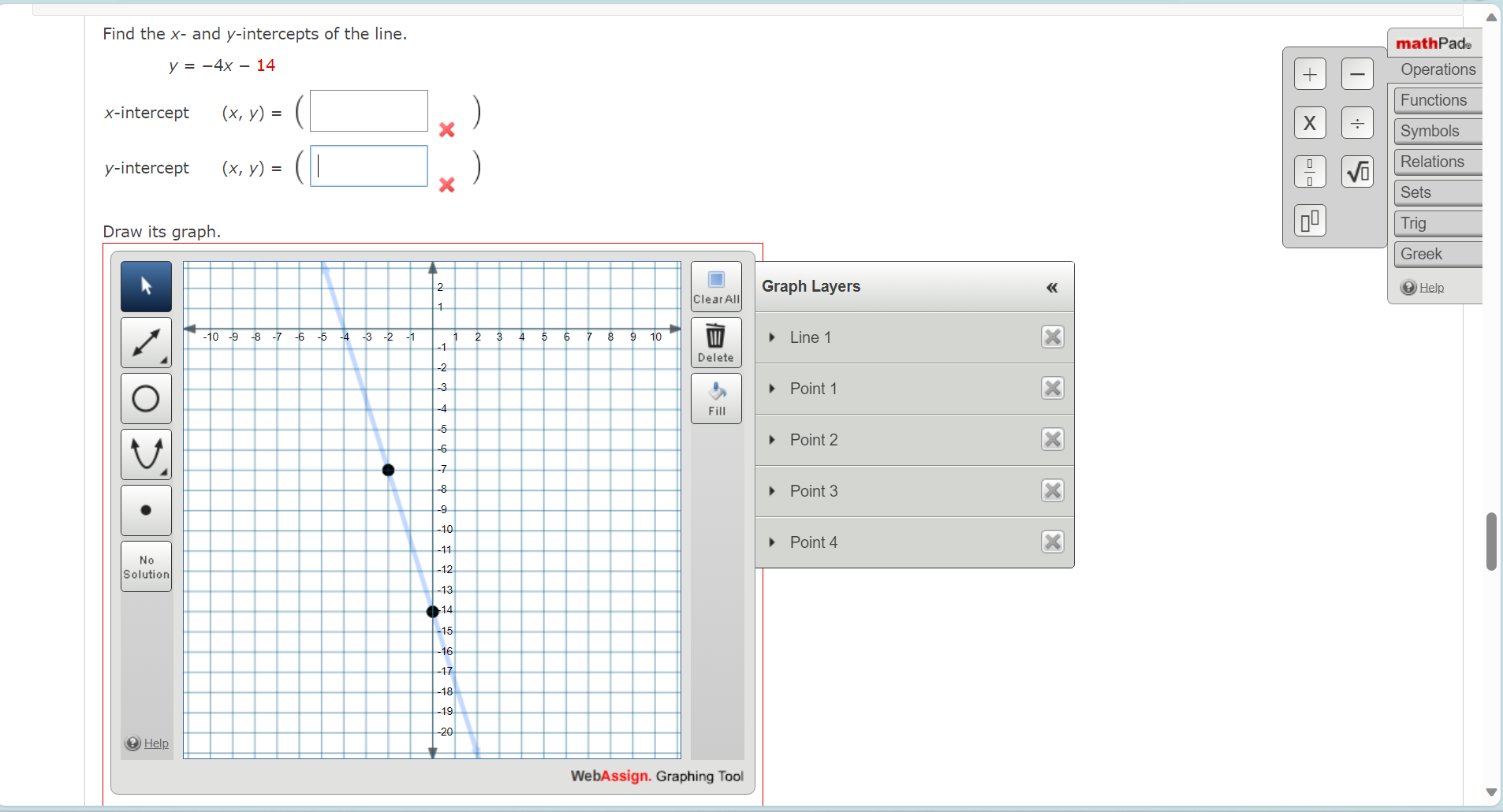1503x812 pixels.
Task: Click the division button on mathPad
Action: coord(1358,122)
